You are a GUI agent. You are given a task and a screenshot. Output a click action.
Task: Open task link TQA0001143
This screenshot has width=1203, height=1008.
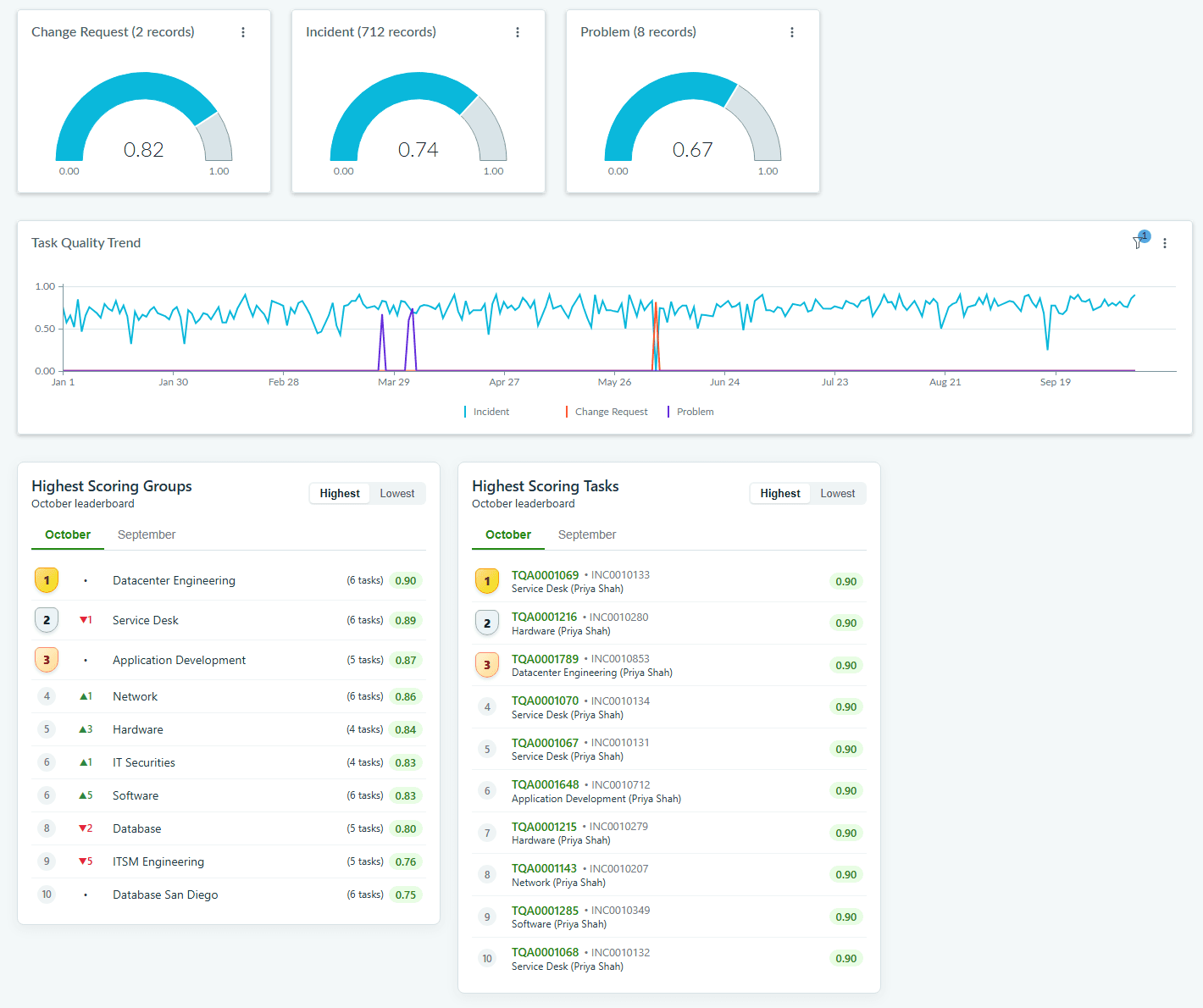coord(544,868)
